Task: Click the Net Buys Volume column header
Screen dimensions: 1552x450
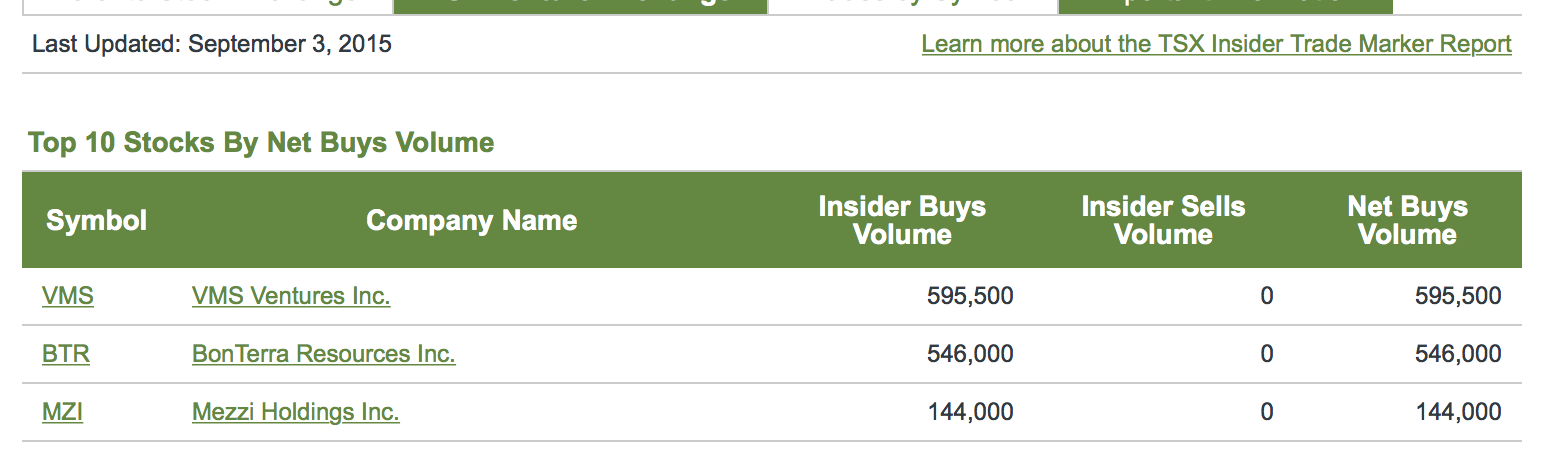Action: (1407, 221)
